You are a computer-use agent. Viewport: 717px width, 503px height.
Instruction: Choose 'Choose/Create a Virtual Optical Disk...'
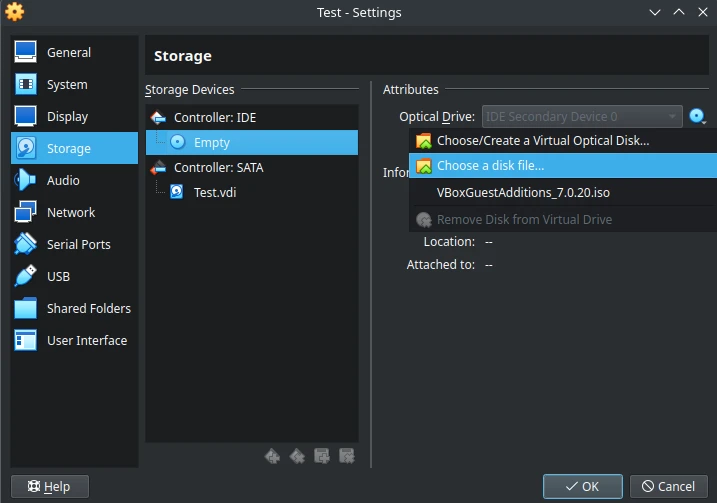tap(563, 141)
